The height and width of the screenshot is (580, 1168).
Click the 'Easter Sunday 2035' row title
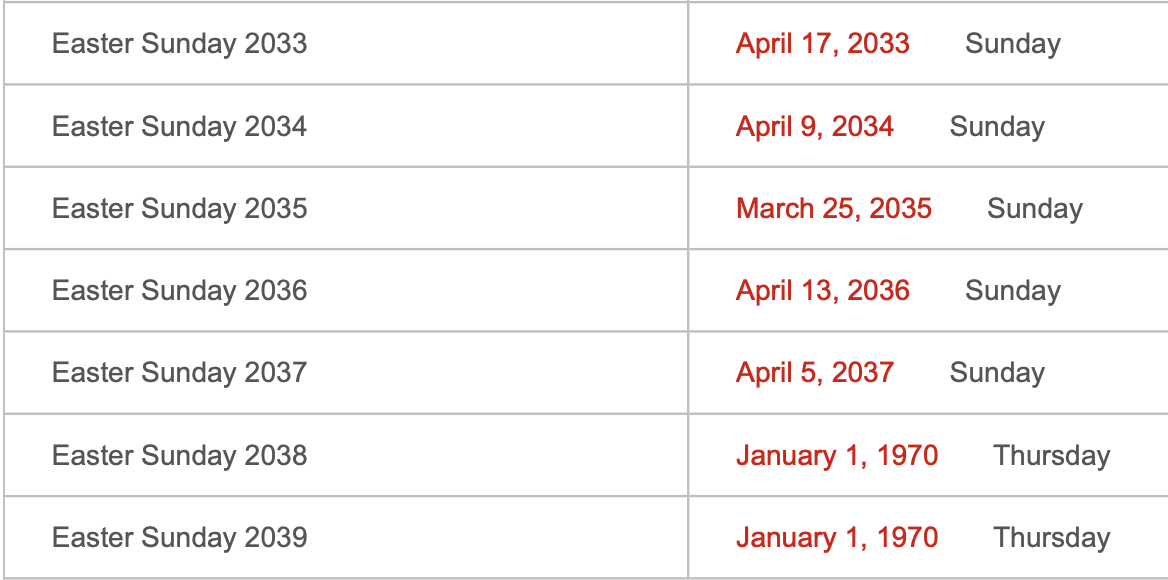180,209
